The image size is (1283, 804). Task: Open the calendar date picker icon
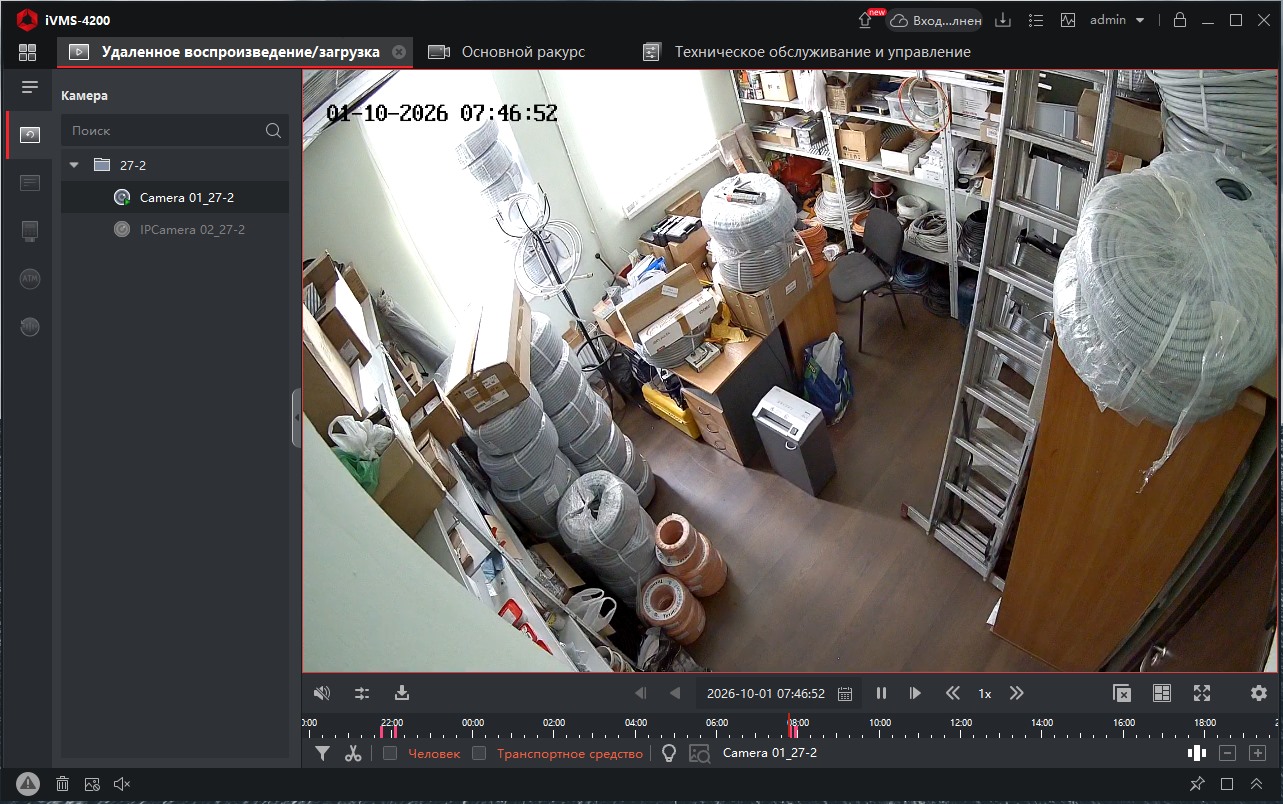click(845, 693)
